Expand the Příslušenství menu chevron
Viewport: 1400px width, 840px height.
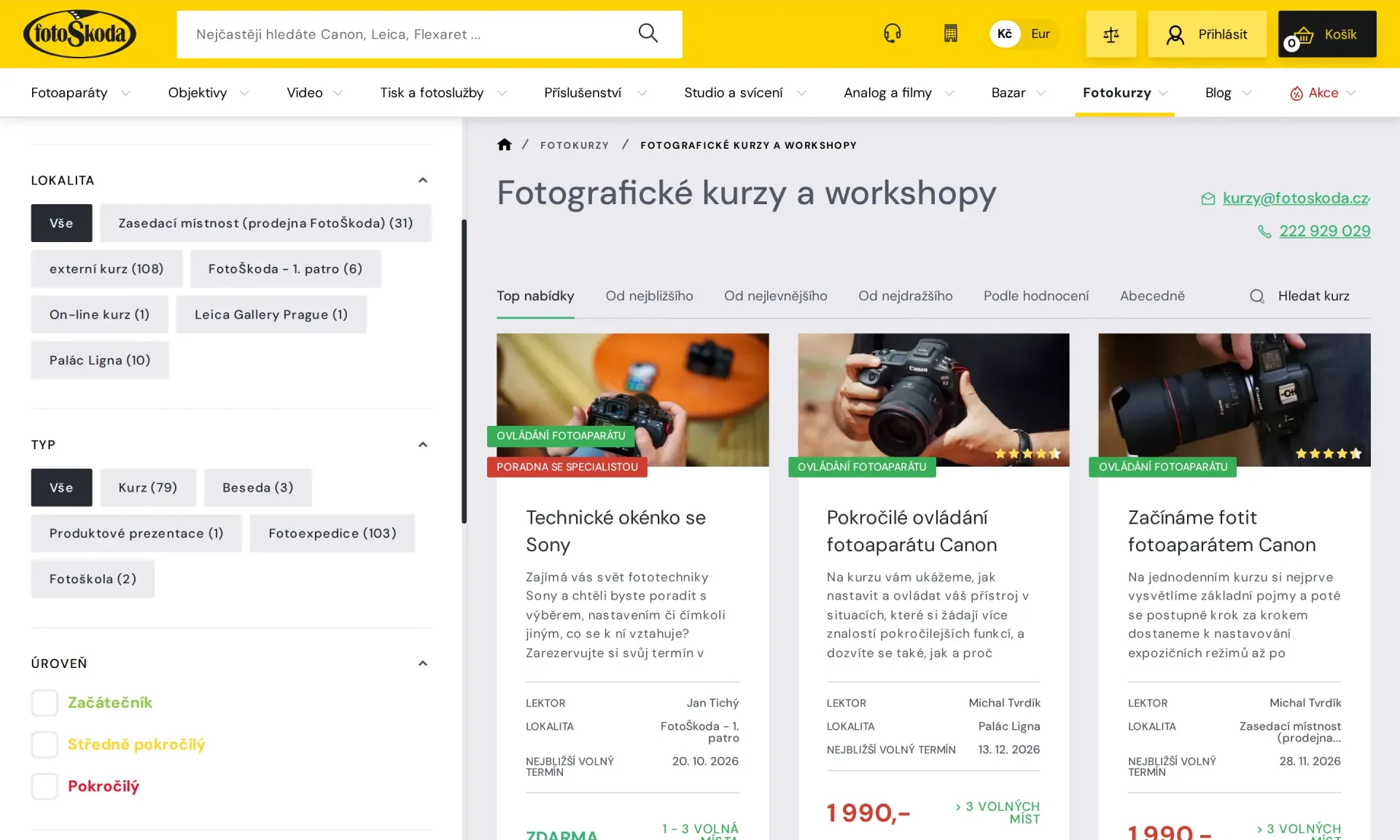pos(642,93)
